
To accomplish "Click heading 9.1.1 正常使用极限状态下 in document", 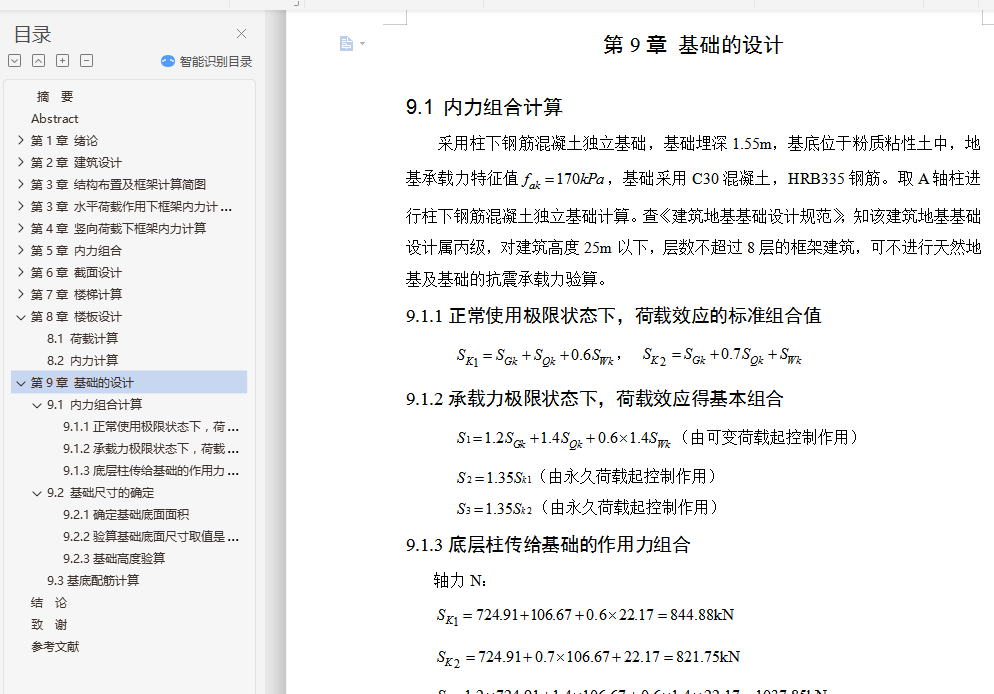I will (614, 316).
